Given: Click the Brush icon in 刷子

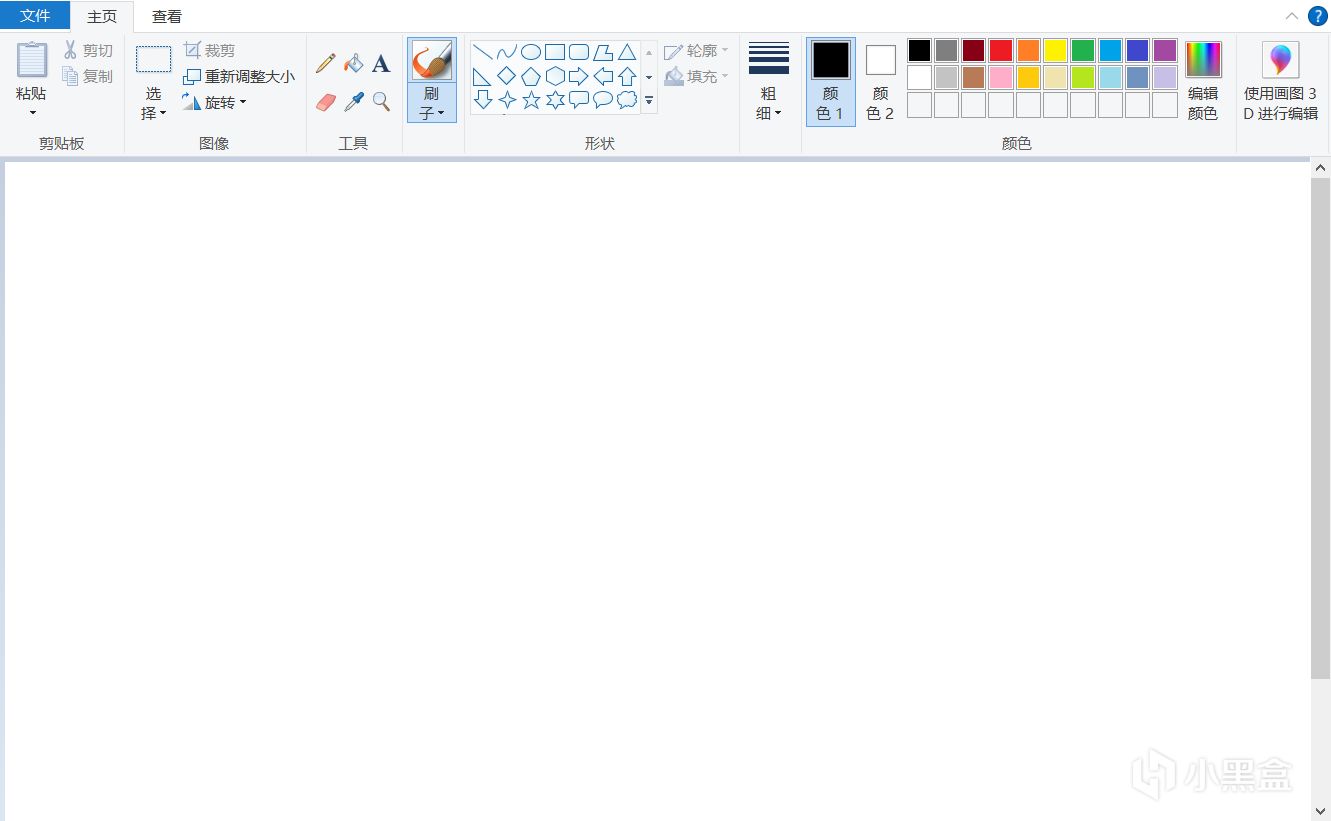Looking at the screenshot, I should click(431, 61).
